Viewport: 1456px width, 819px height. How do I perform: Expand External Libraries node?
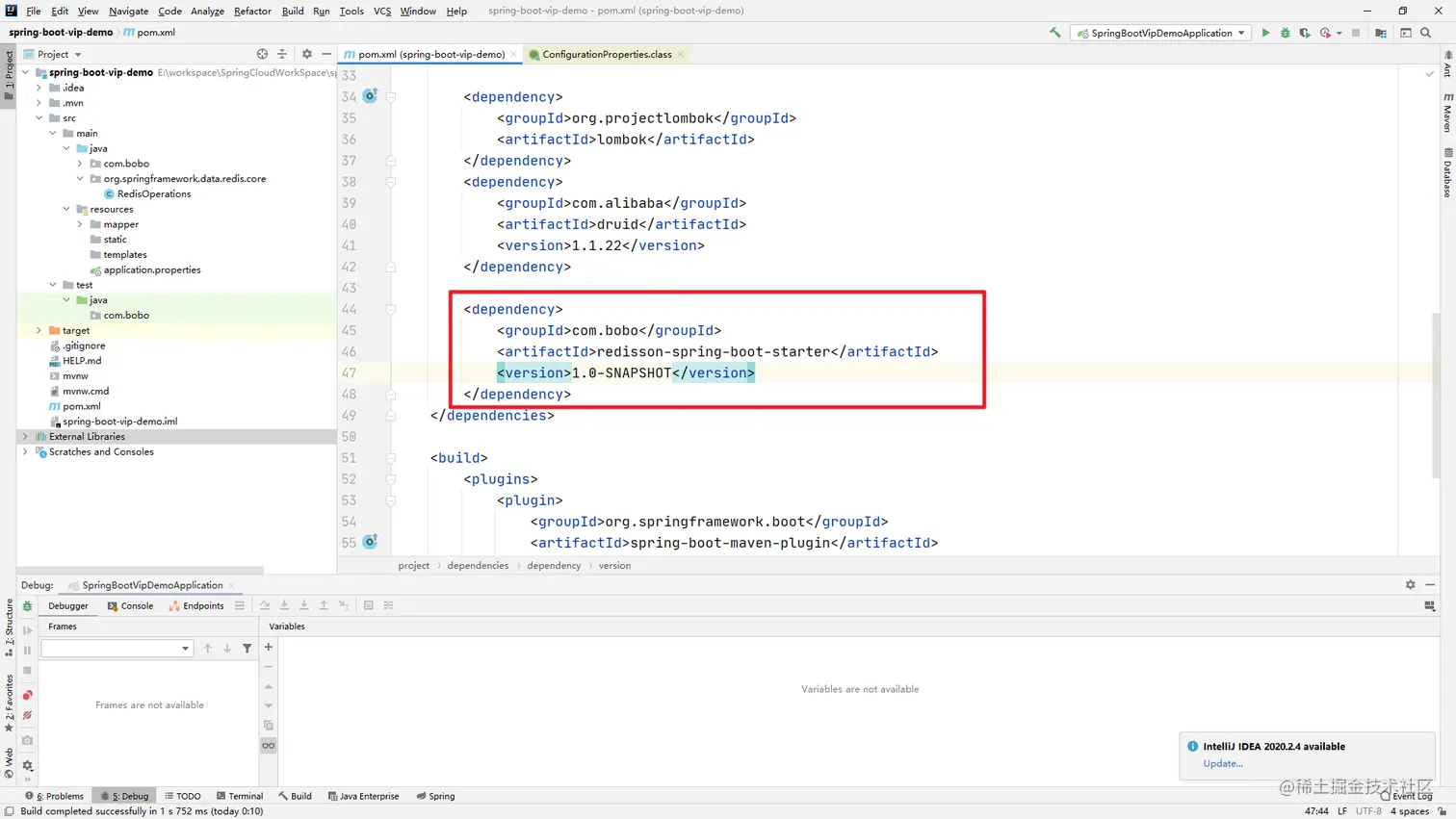(x=26, y=437)
